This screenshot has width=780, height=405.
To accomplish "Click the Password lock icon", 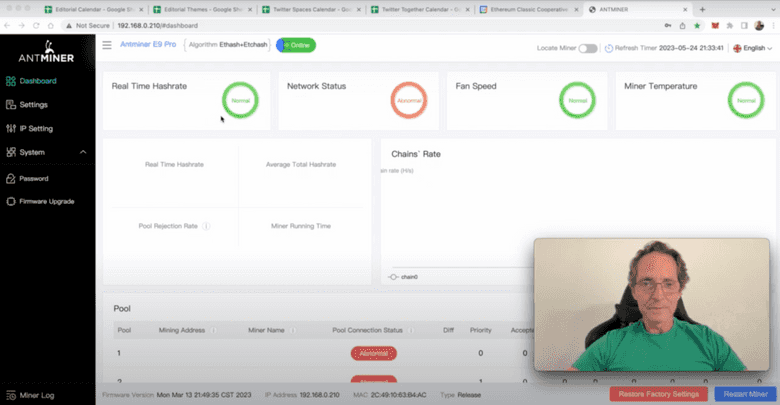I will [x=11, y=178].
